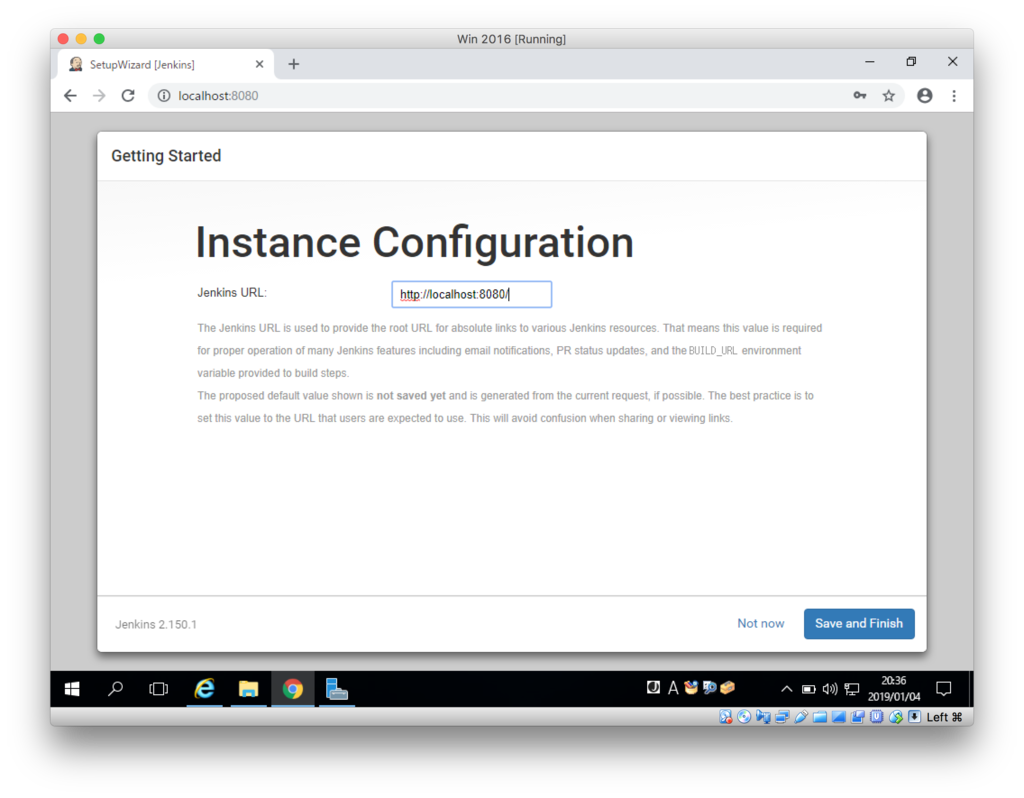Open Server Manager from the taskbar
The width and height of the screenshot is (1024, 798).
[336, 689]
